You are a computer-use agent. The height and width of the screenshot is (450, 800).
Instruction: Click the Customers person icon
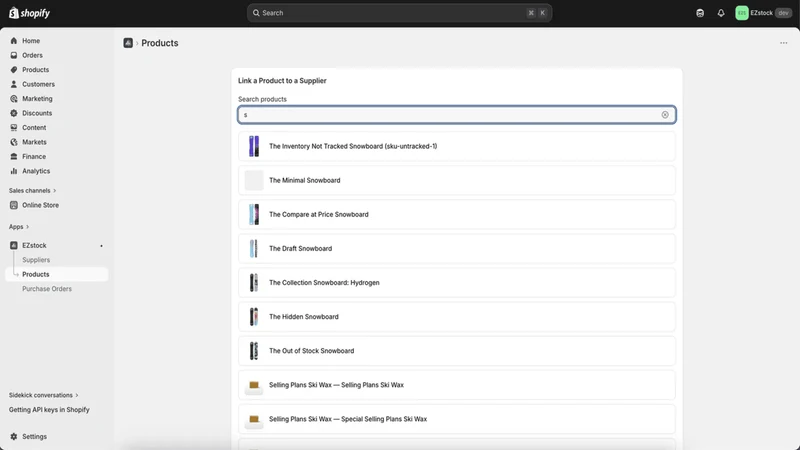point(14,84)
